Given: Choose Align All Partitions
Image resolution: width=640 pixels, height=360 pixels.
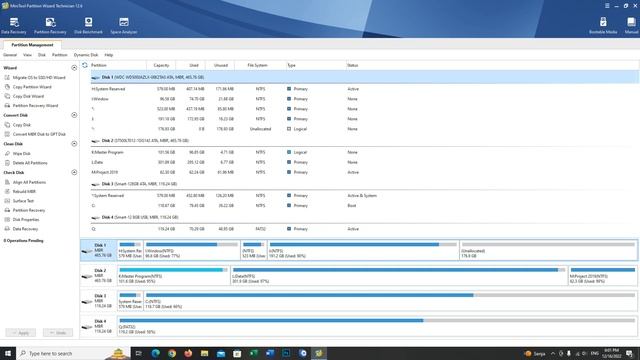Looking at the screenshot, I should pyautogui.click(x=25, y=182).
